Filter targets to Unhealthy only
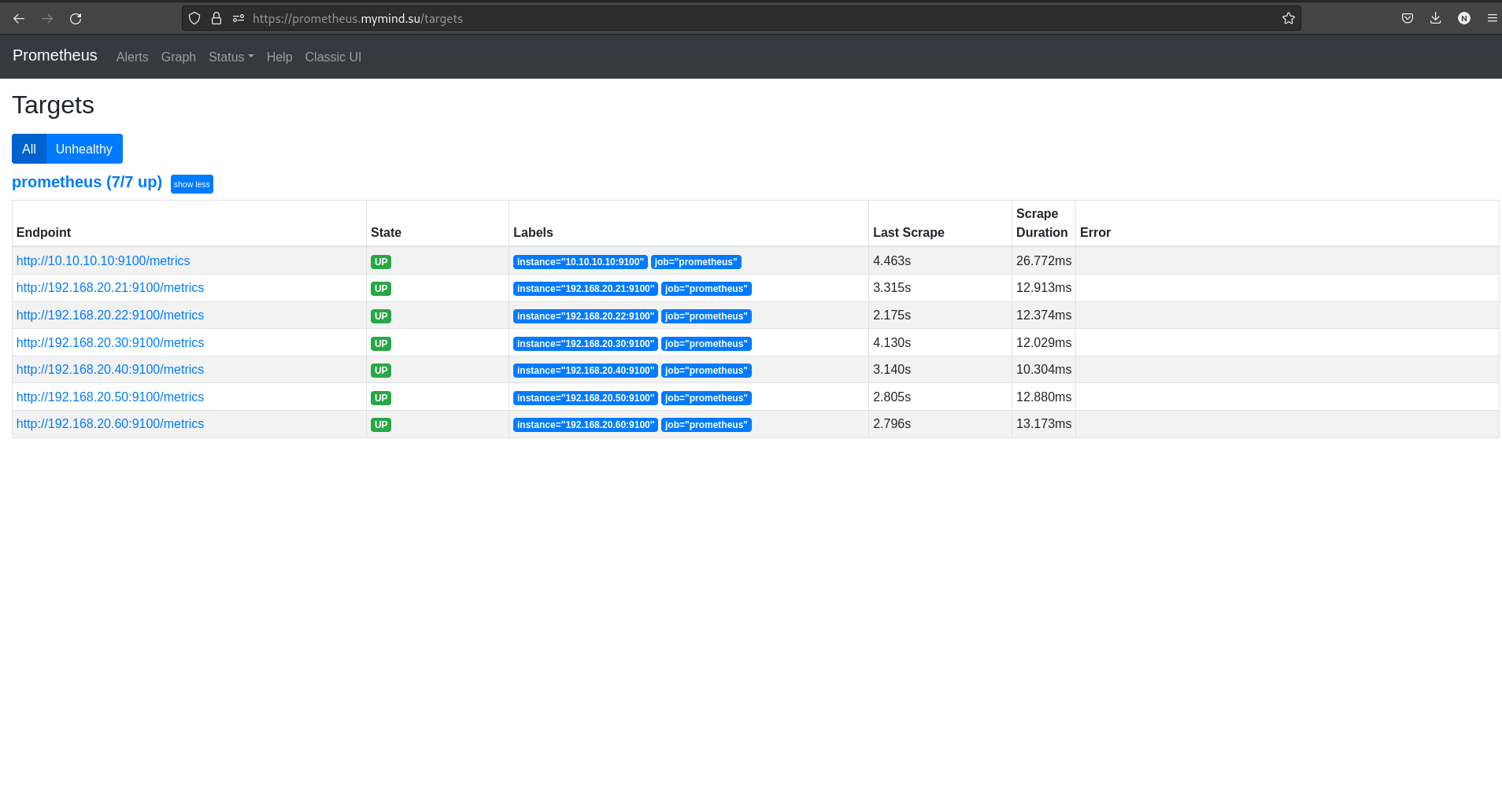This screenshot has width=1502, height=812. (x=84, y=149)
